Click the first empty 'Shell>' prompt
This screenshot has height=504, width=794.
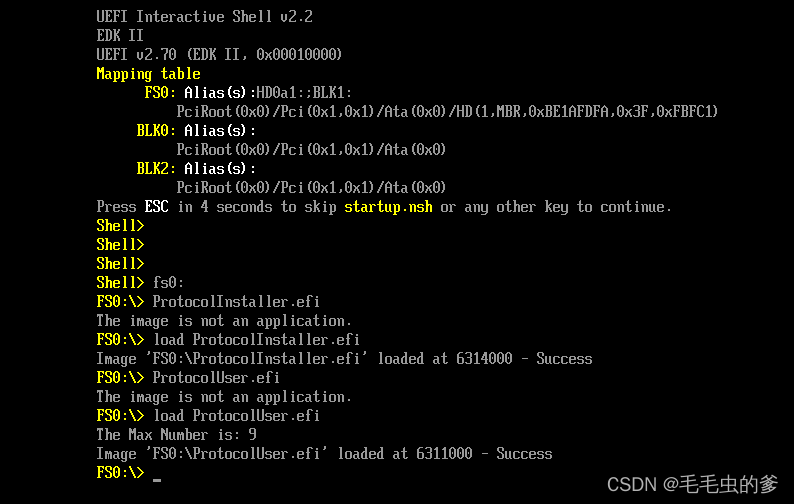click(121, 226)
